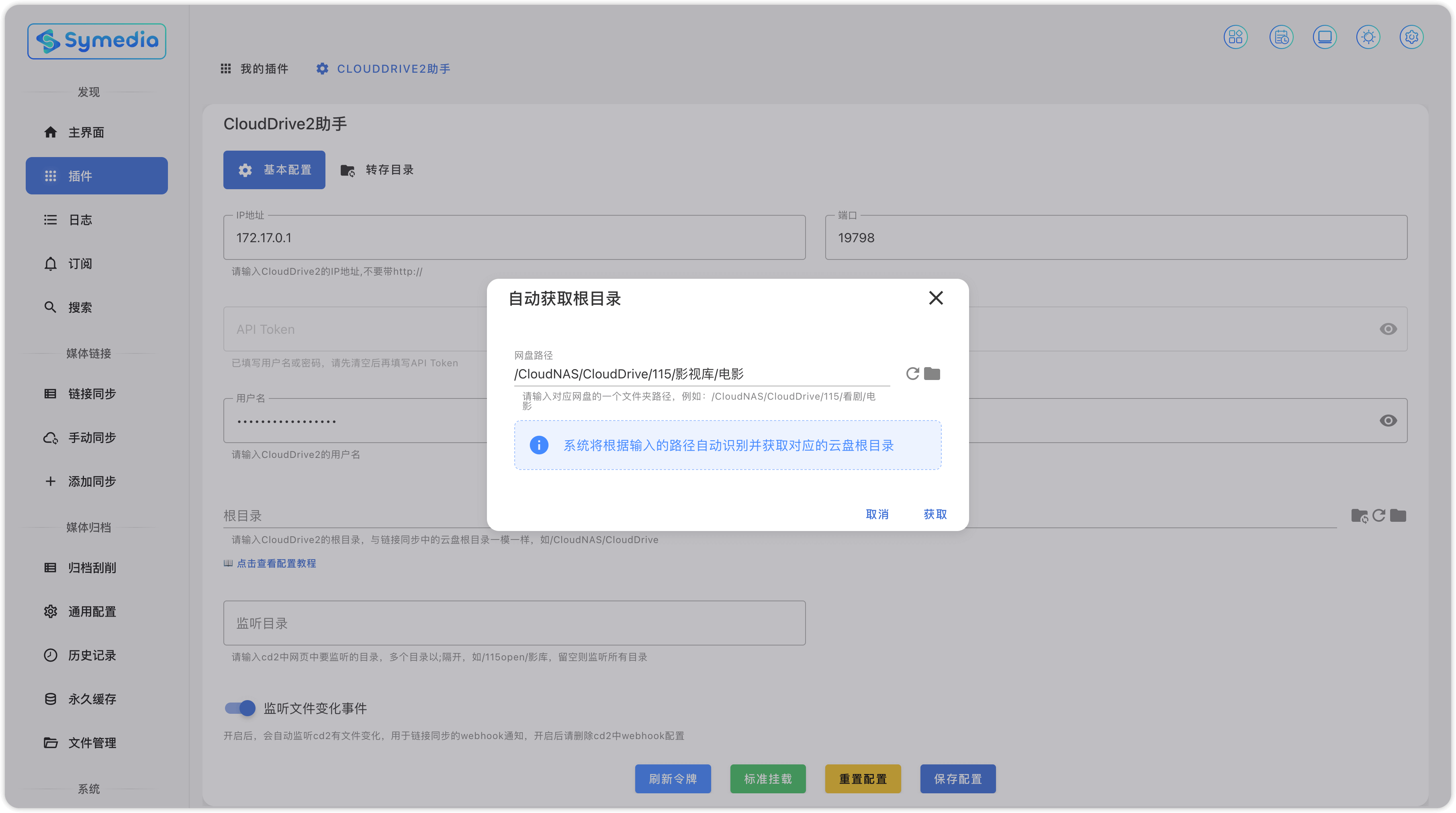The width and height of the screenshot is (1456, 813).
Task: Show the API Token value with the eye icon
Action: point(1388,329)
